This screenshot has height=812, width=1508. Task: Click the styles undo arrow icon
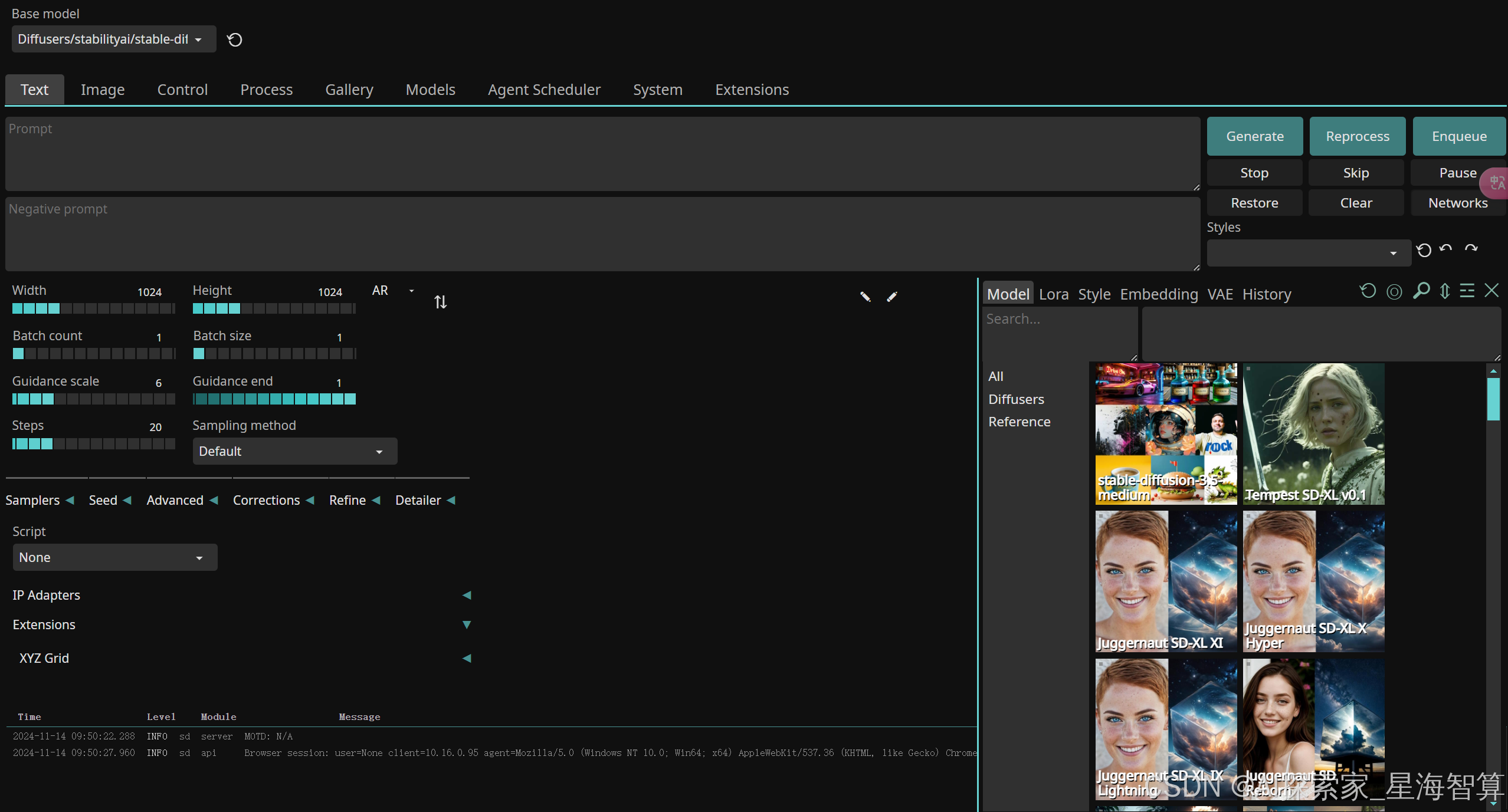1445,249
